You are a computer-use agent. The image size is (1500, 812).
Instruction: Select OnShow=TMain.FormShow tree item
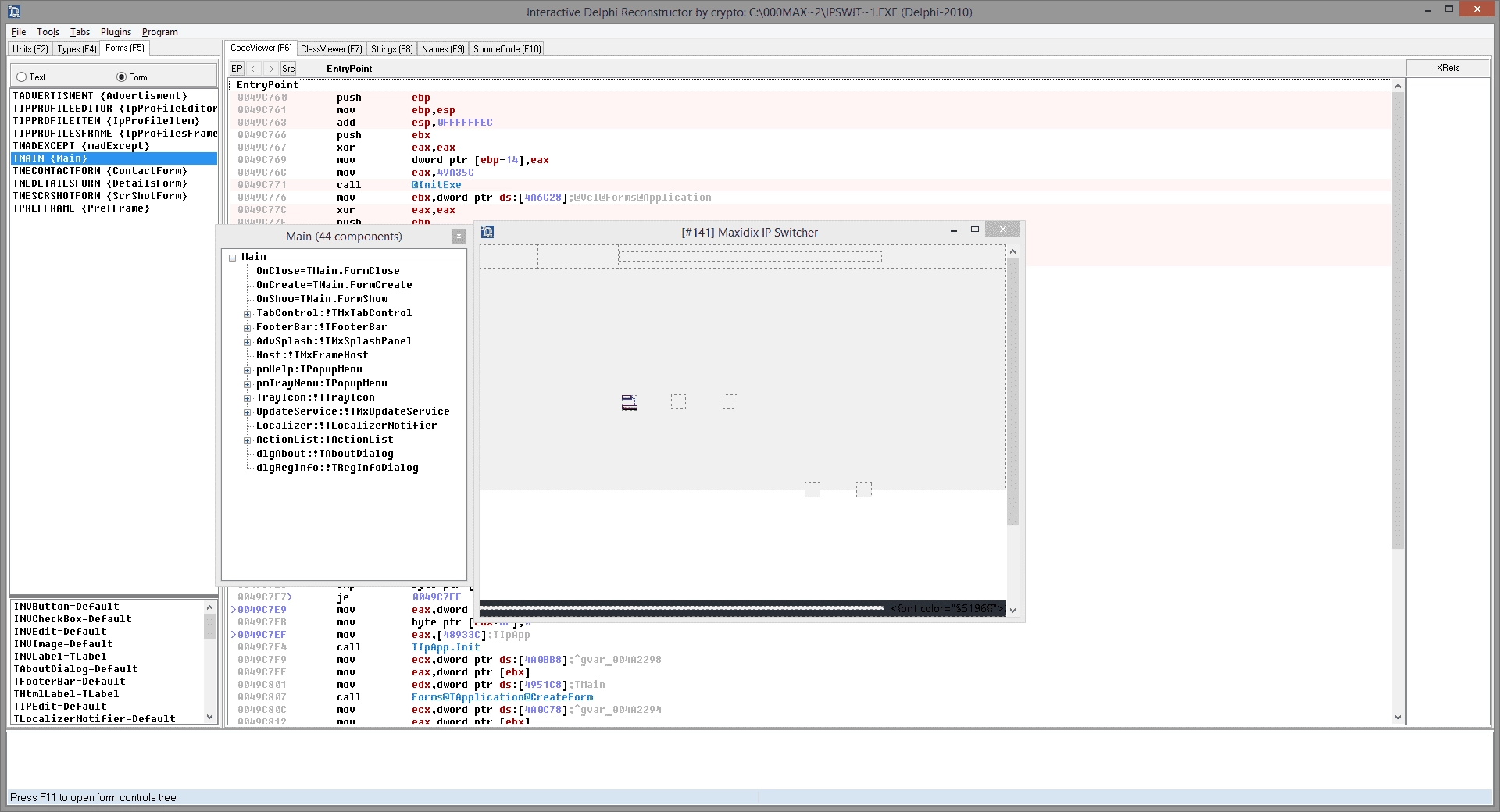tap(322, 299)
